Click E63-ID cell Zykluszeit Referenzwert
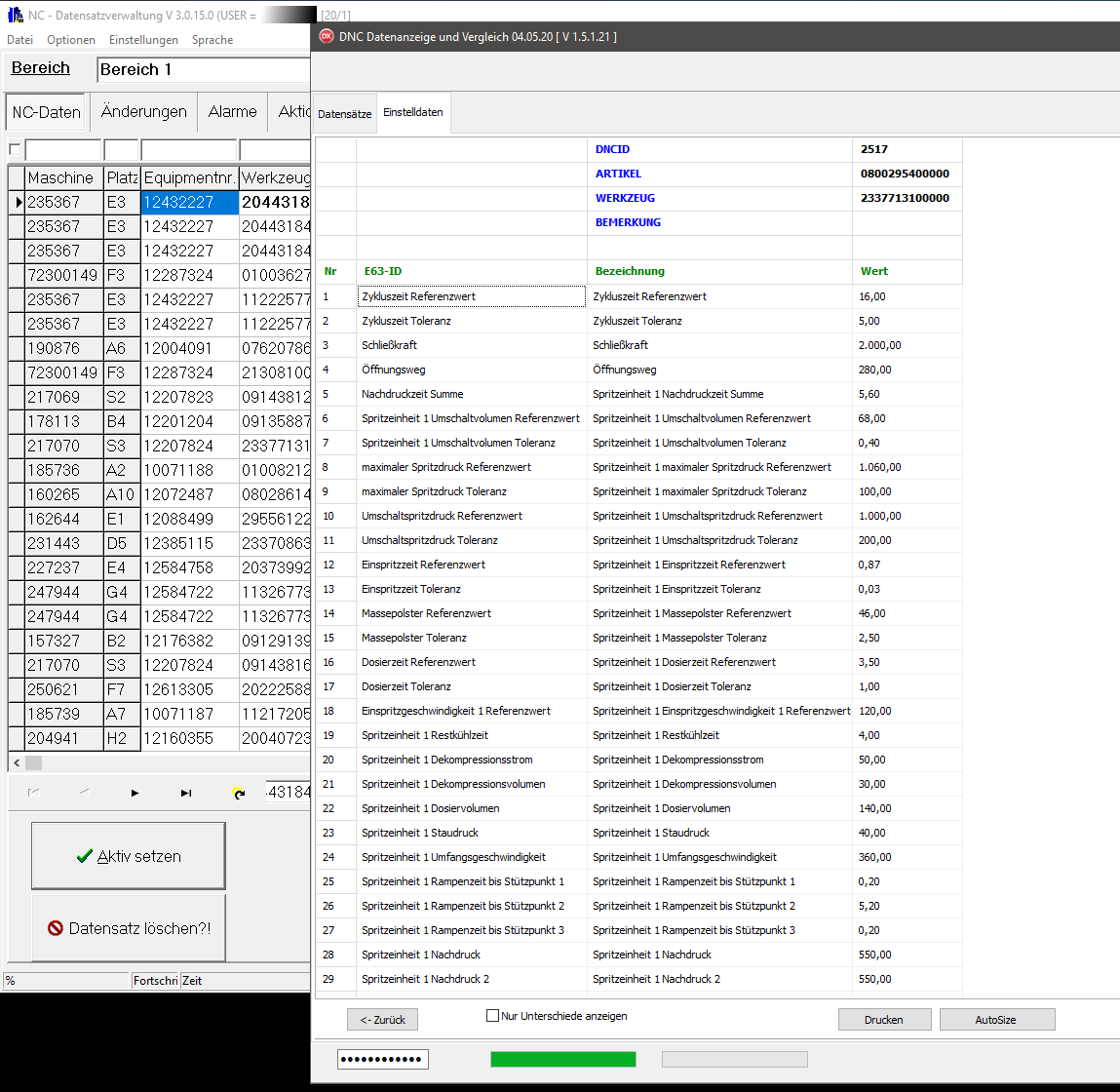1120x1092 pixels. pyautogui.click(x=472, y=296)
